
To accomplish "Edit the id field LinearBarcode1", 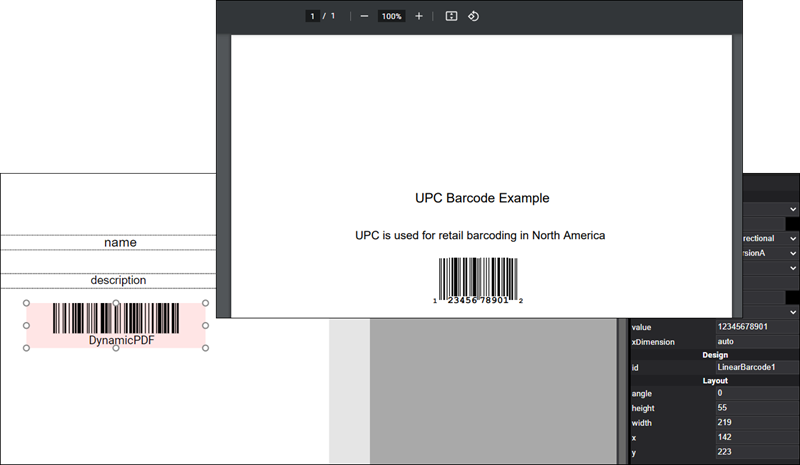I will (756, 368).
